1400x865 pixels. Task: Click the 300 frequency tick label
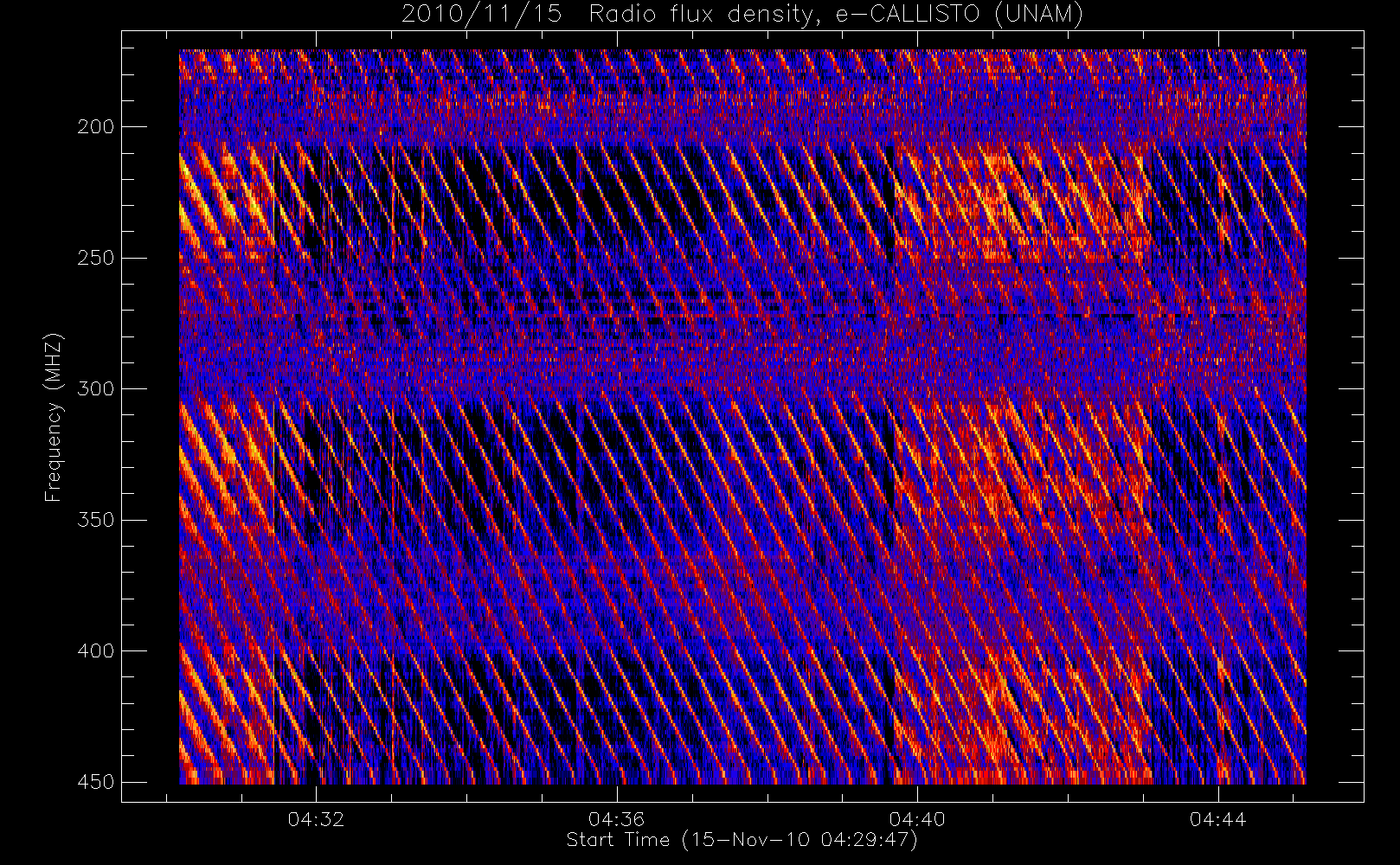[x=95, y=388]
